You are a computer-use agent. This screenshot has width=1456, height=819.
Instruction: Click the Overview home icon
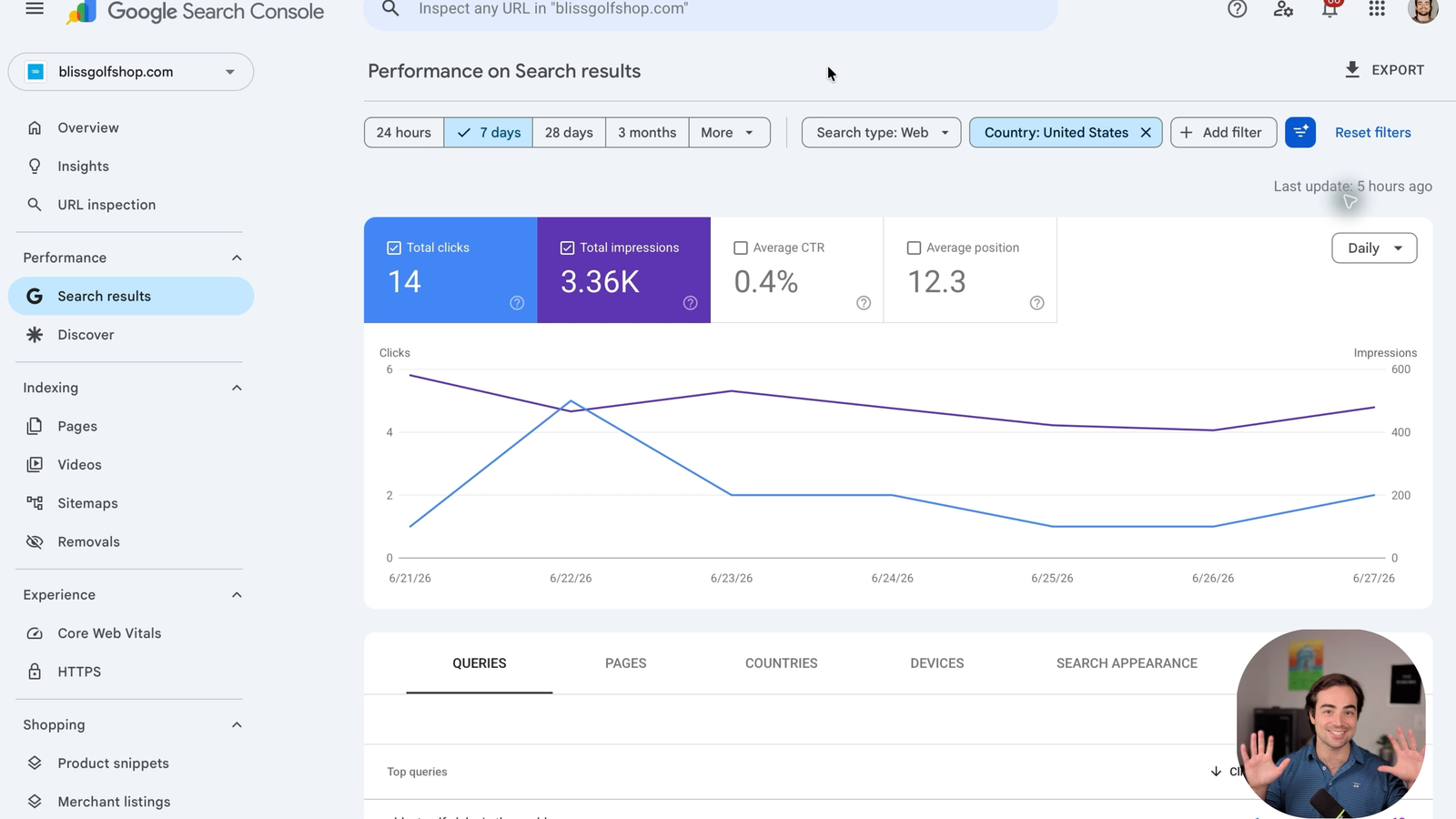click(x=35, y=127)
